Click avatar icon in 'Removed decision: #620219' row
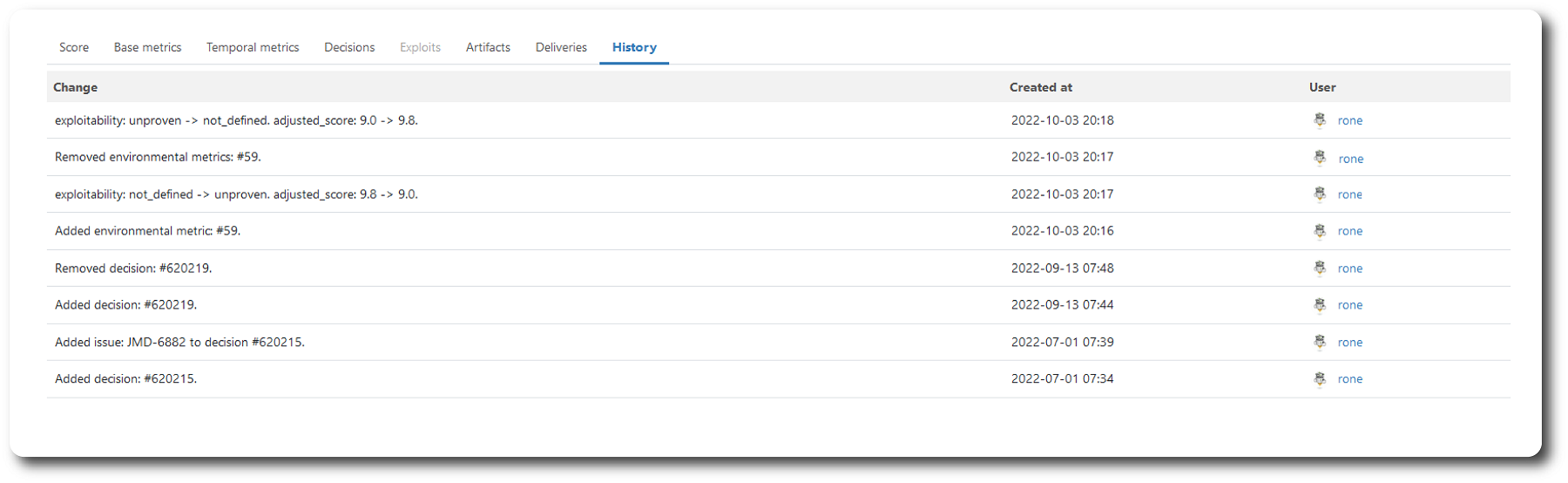 click(1320, 269)
